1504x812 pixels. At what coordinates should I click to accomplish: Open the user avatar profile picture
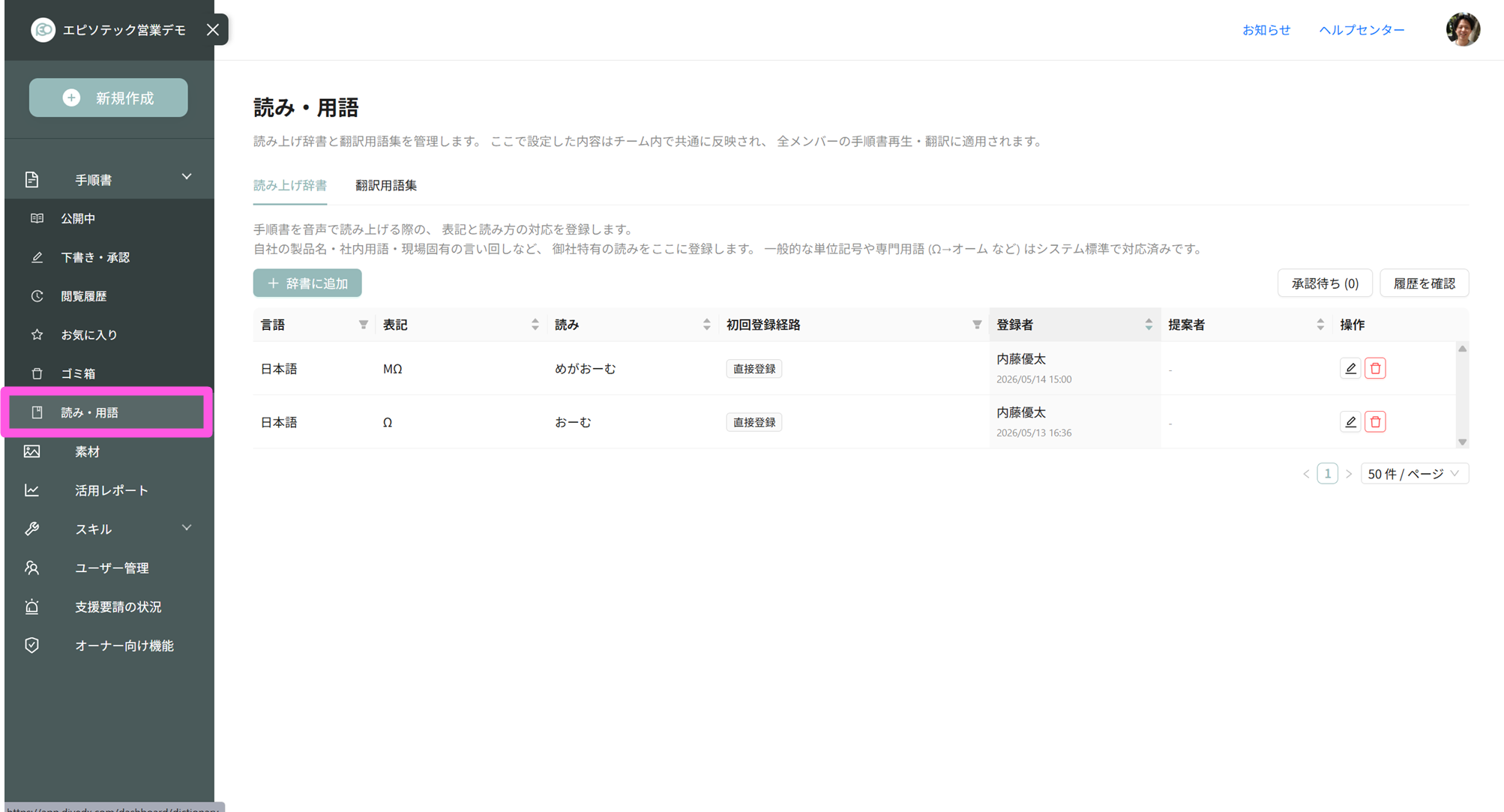click(x=1463, y=30)
